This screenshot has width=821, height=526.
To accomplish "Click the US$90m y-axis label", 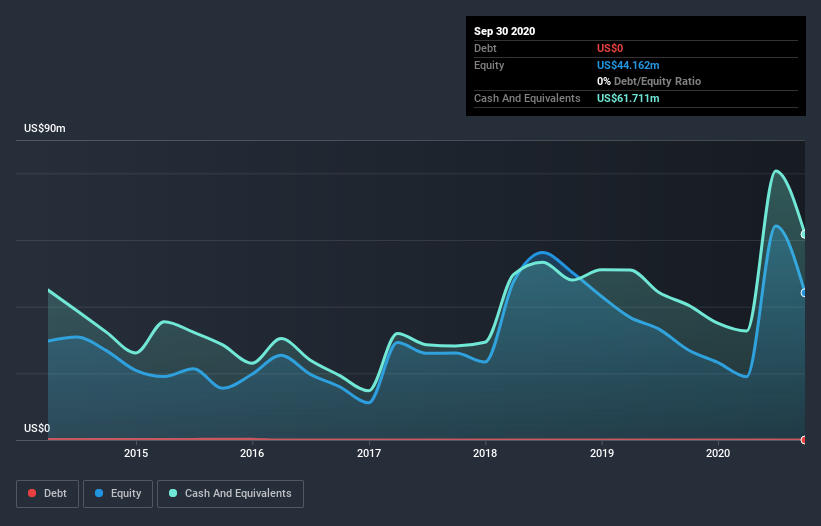I will 45,128.
